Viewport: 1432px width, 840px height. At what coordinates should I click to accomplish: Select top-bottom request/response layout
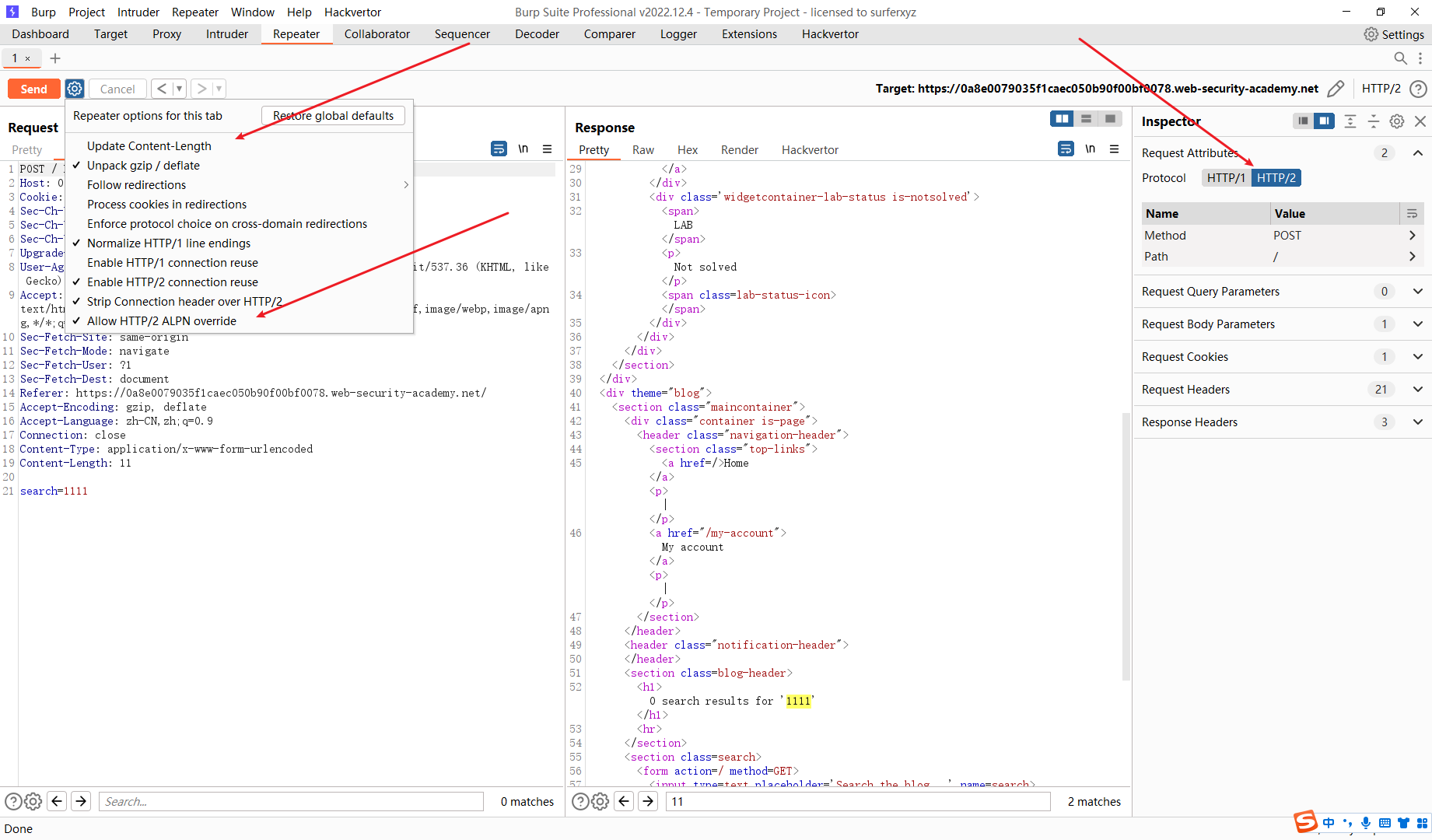pos(1086,119)
